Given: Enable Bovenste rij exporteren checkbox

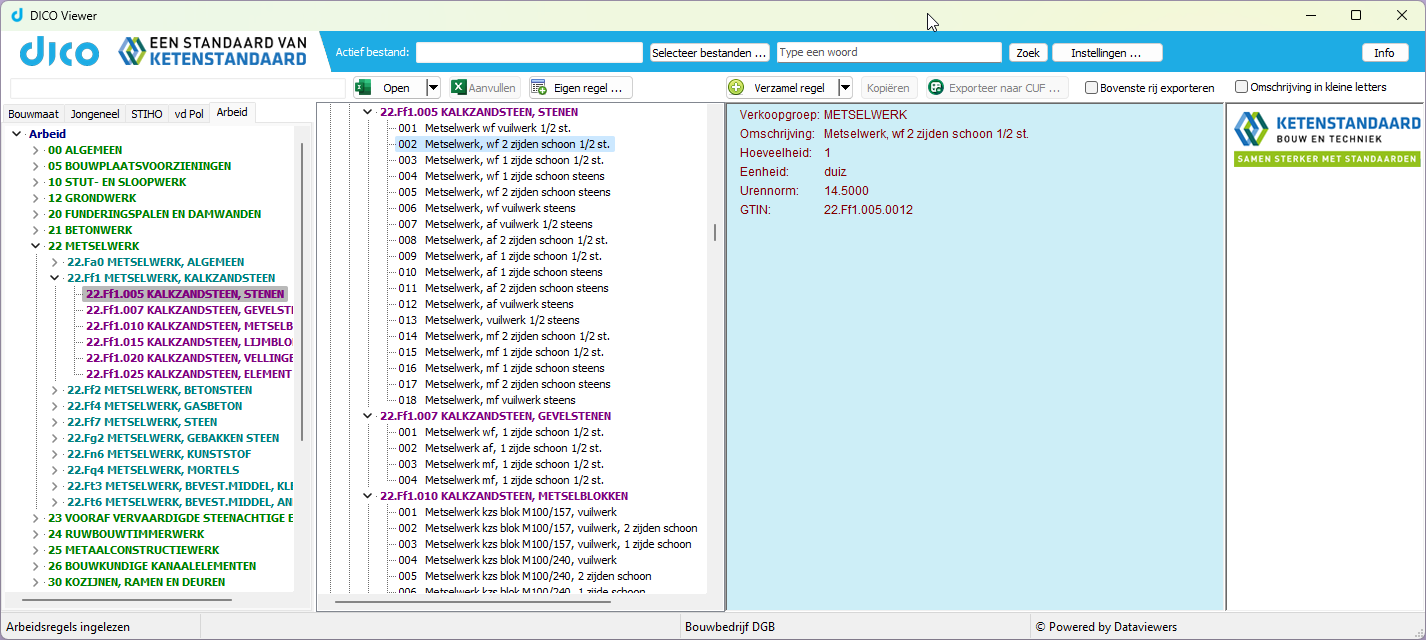Looking at the screenshot, I should pyautogui.click(x=1091, y=88).
